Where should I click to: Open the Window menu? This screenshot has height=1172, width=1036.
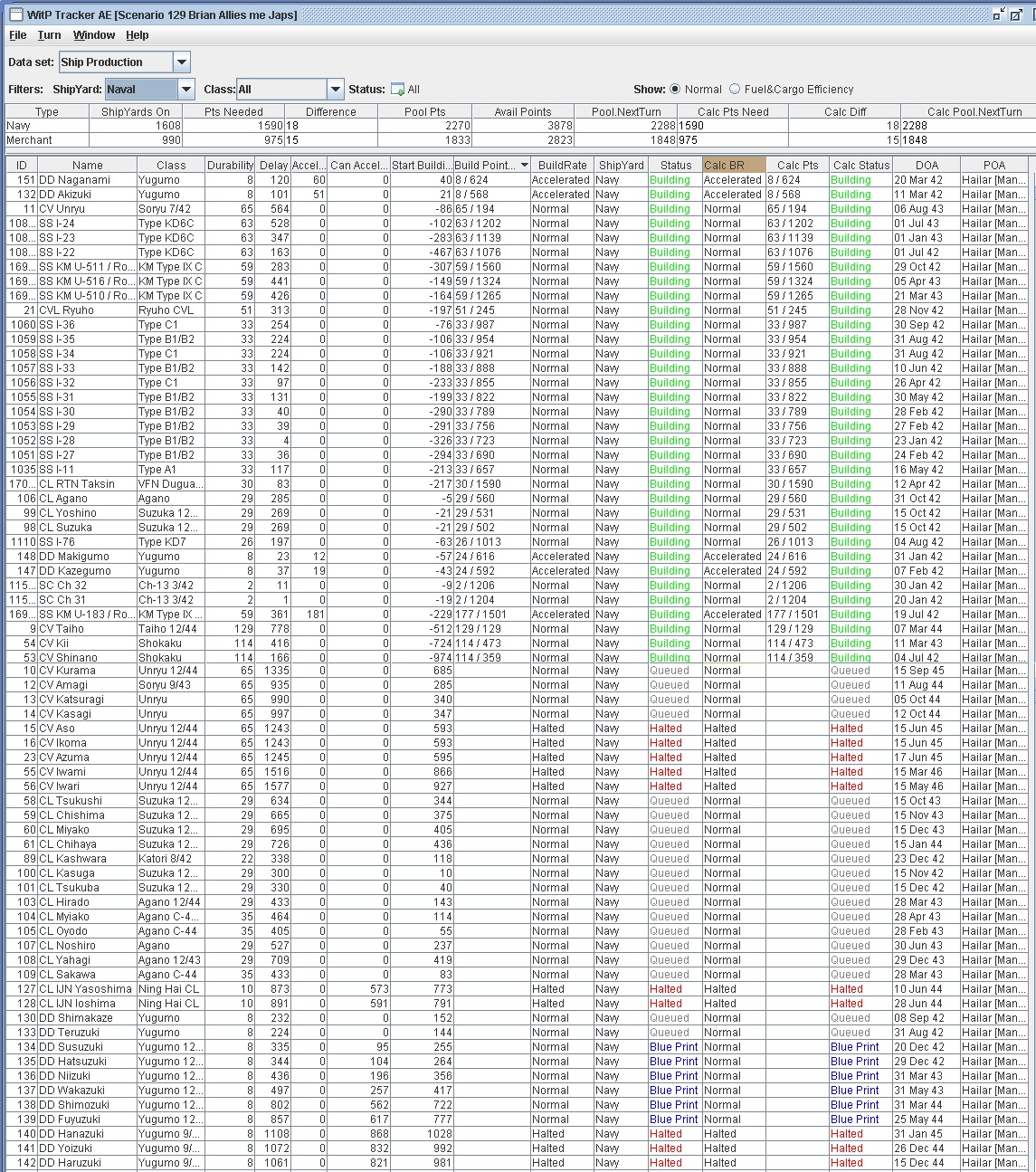pyautogui.click(x=94, y=35)
